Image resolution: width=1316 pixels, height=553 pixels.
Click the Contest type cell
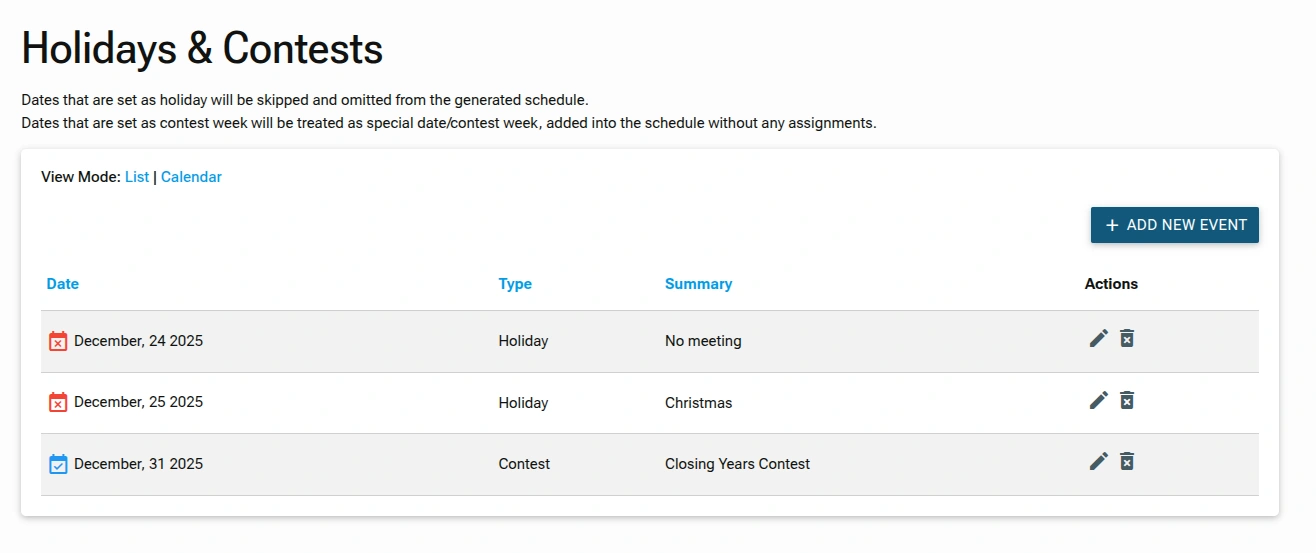524,464
